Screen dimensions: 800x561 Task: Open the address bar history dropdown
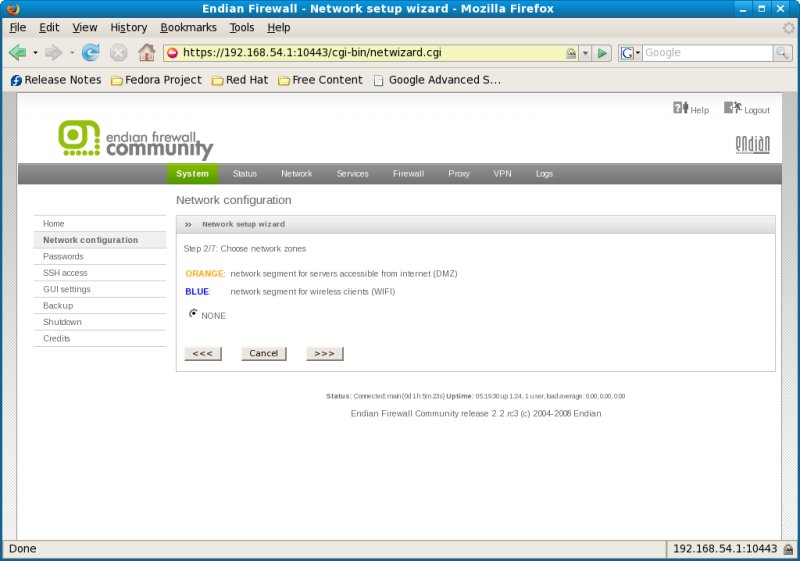tap(585, 53)
